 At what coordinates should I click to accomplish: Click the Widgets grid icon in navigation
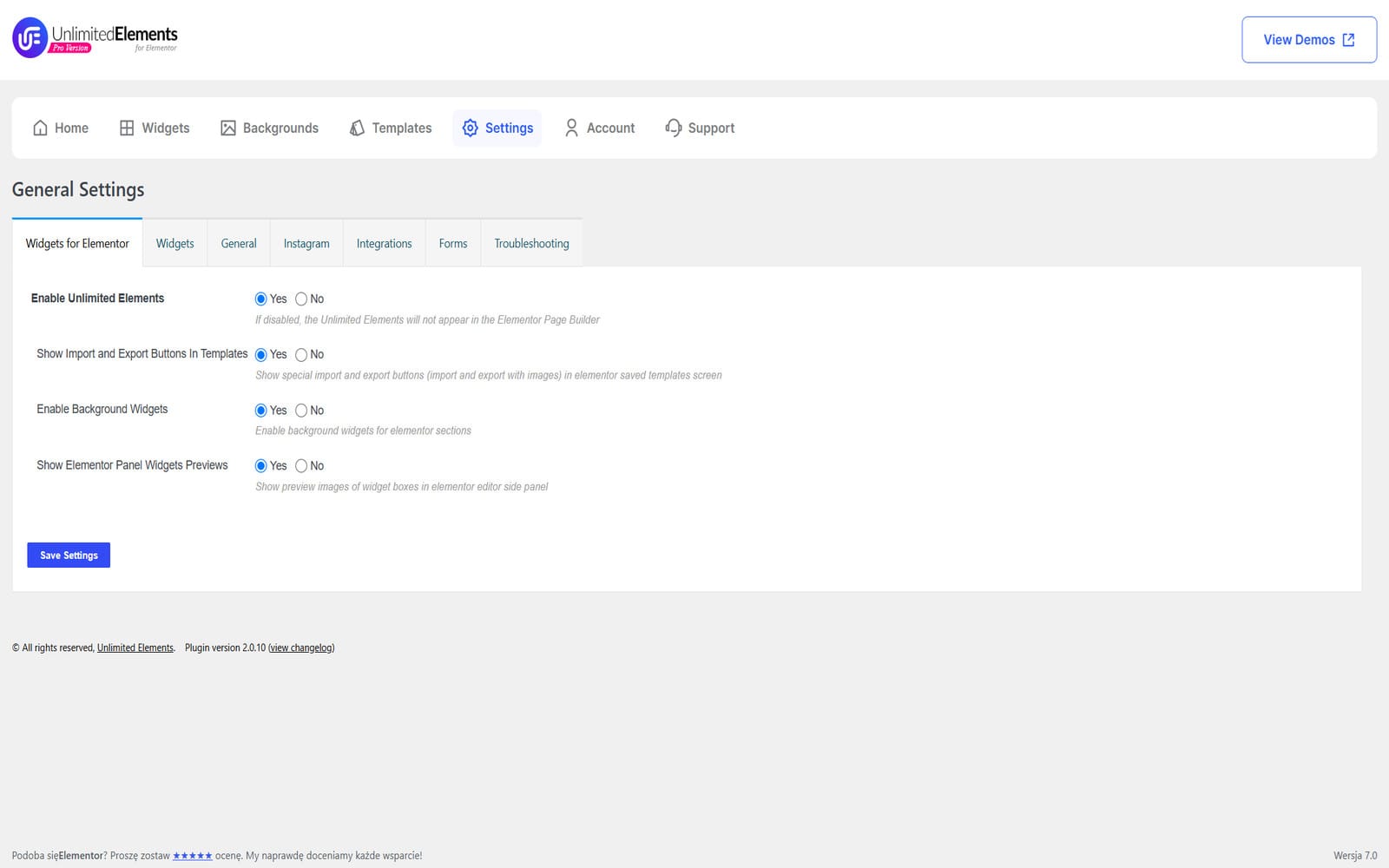click(127, 128)
